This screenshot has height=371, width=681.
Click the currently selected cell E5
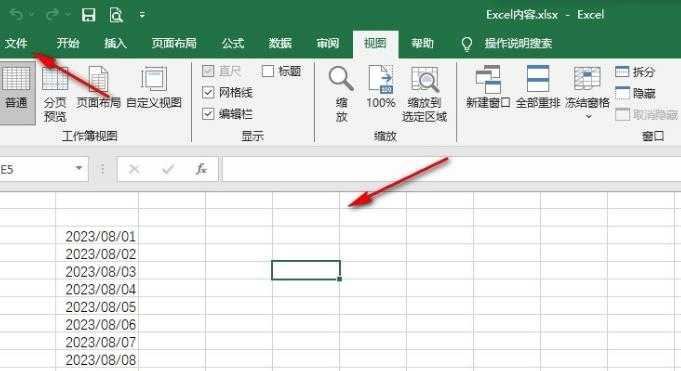[x=306, y=270]
